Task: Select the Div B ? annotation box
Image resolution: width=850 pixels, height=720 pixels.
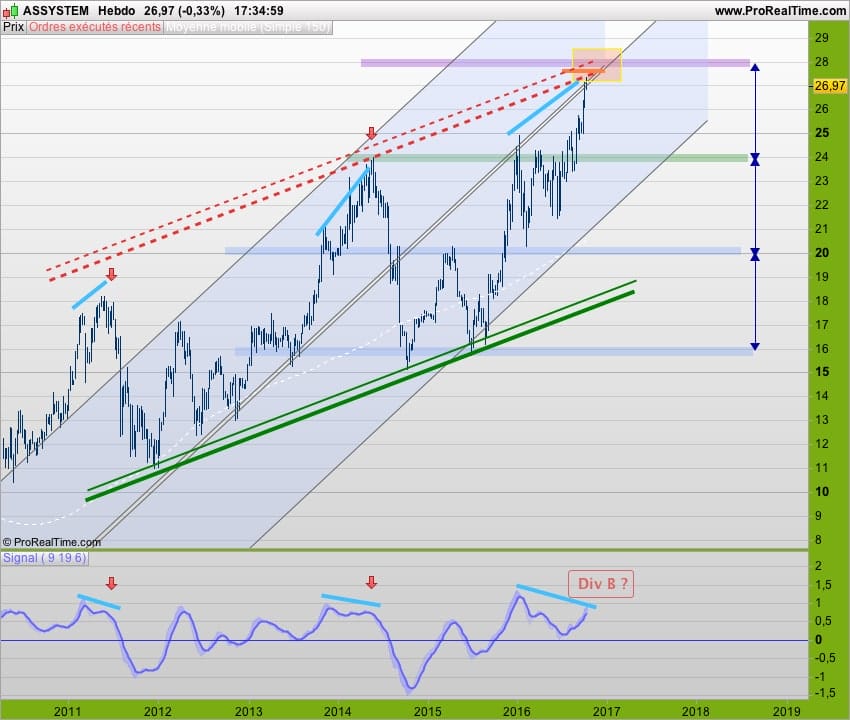Action: click(601, 584)
